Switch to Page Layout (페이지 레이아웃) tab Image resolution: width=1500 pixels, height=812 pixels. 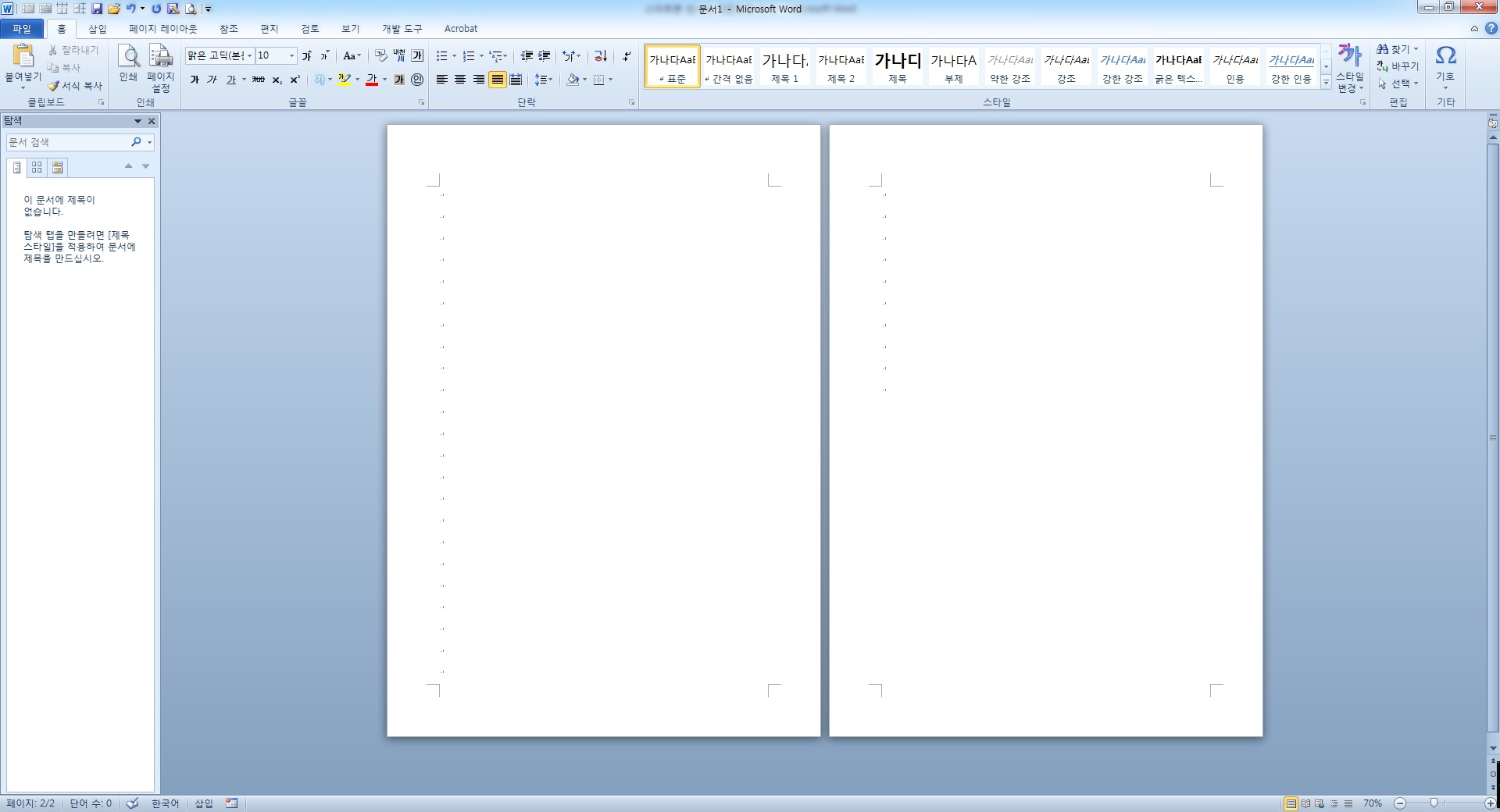pos(162,29)
